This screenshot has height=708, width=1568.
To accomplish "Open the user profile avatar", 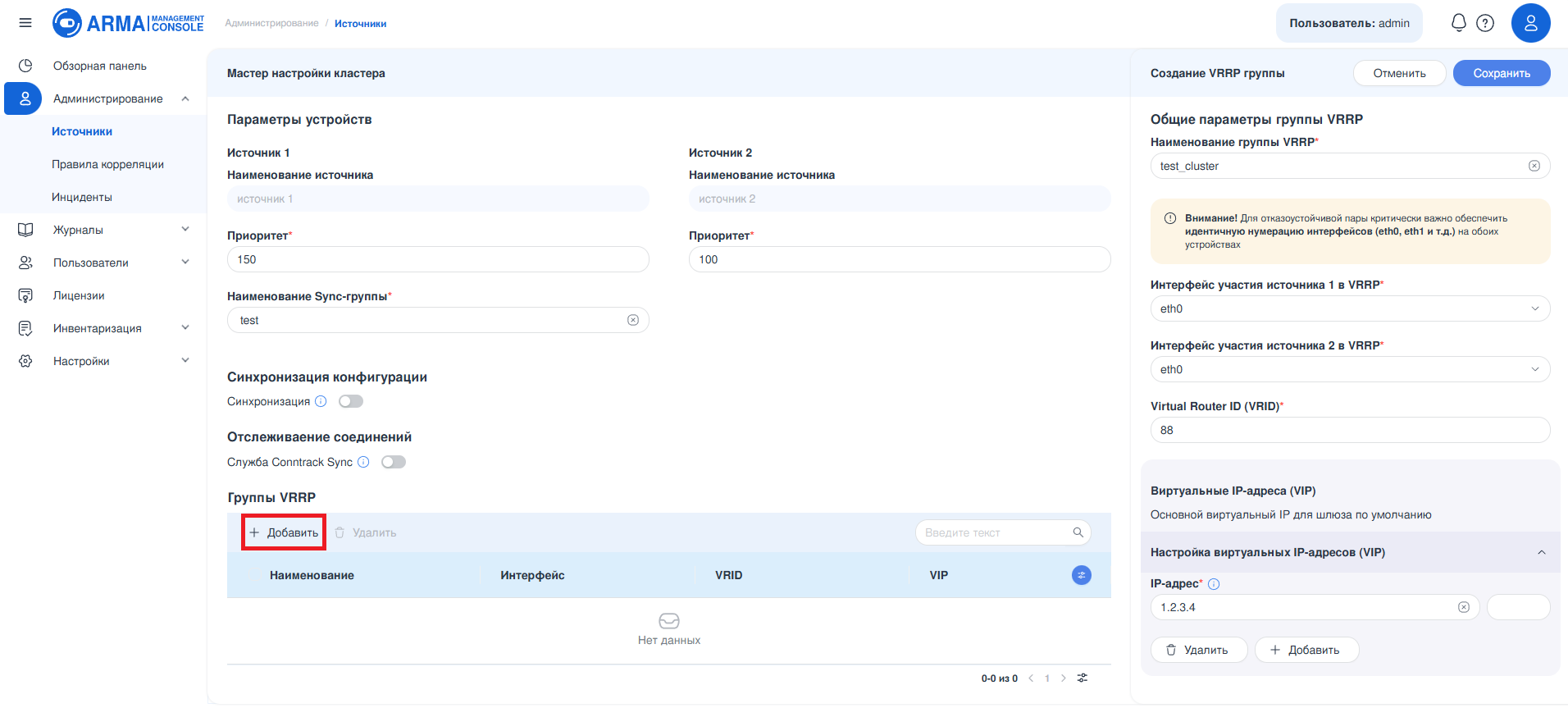I will (1530, 23).
